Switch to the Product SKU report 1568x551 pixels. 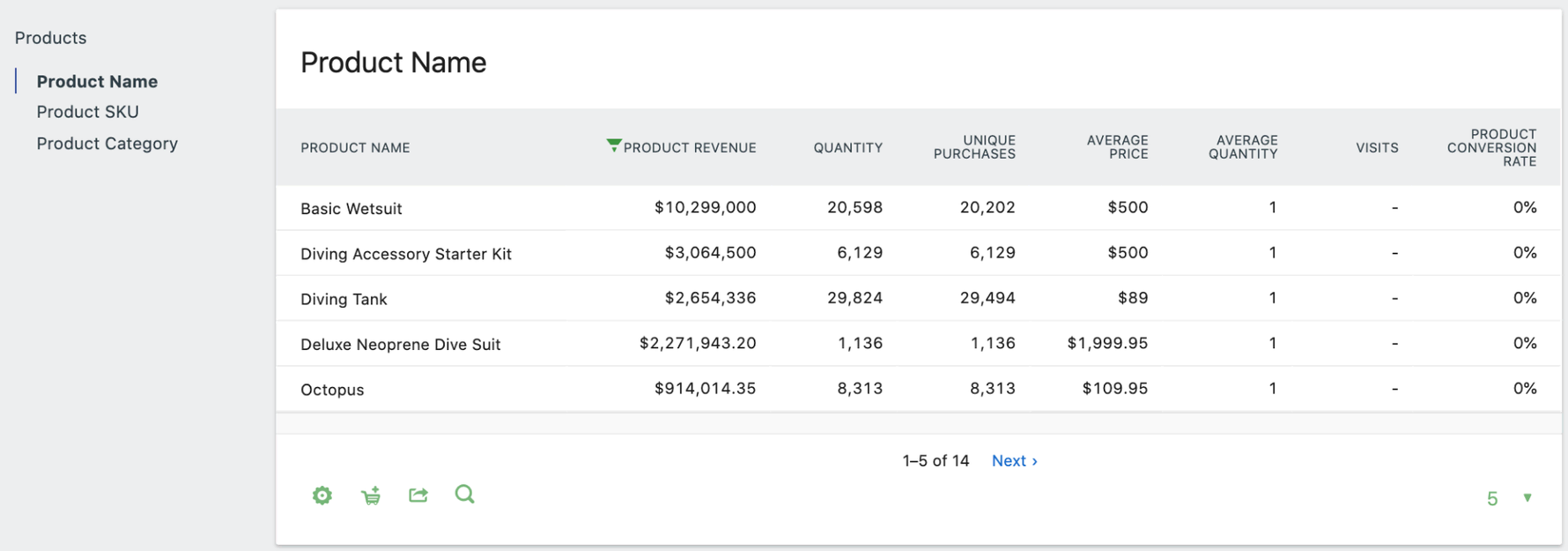[x=87, y=112]
